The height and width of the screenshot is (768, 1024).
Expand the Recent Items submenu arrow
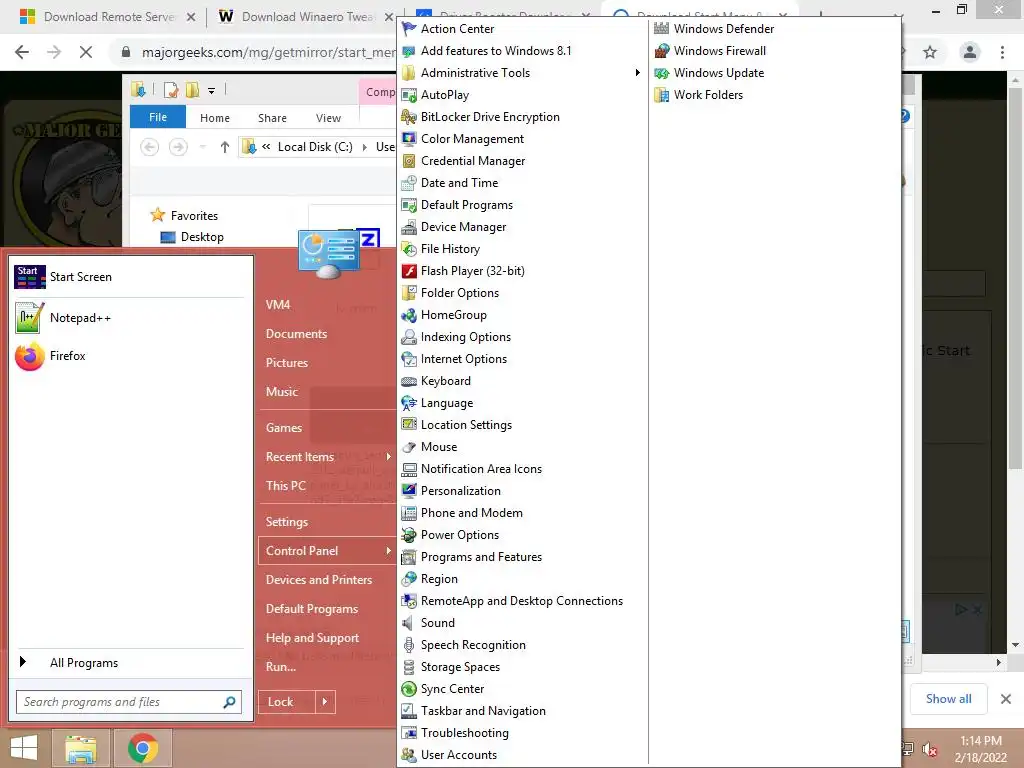pos(389,456)
